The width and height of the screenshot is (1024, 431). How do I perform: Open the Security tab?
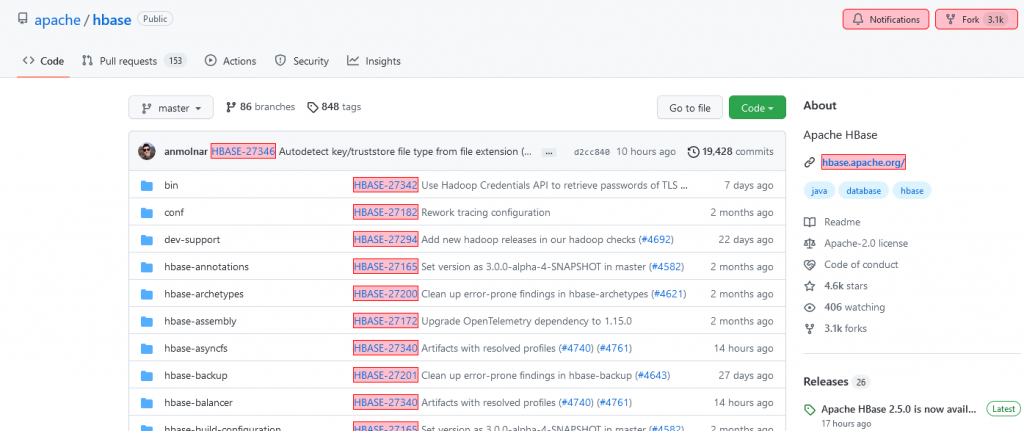pyautogui.click(x=302, y=61)
